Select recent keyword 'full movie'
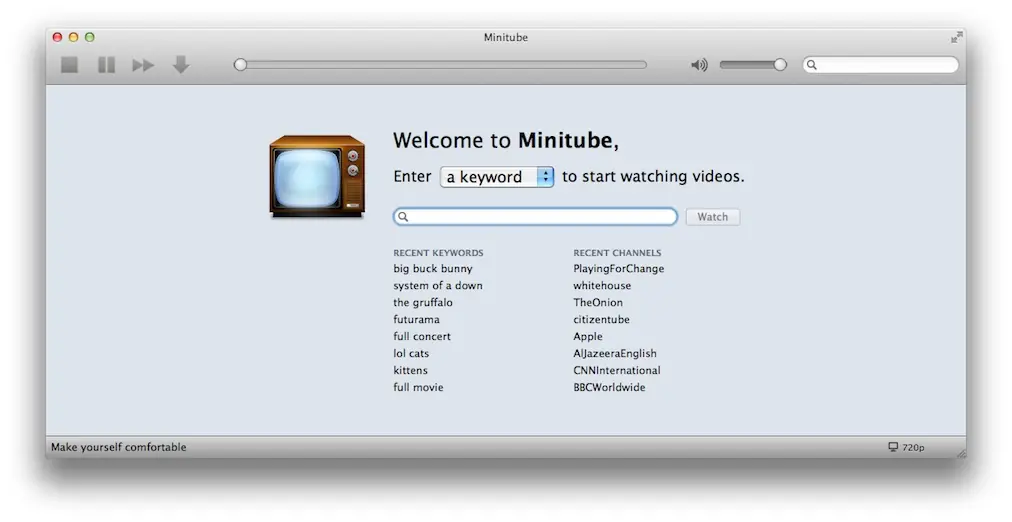 point(418,387)
